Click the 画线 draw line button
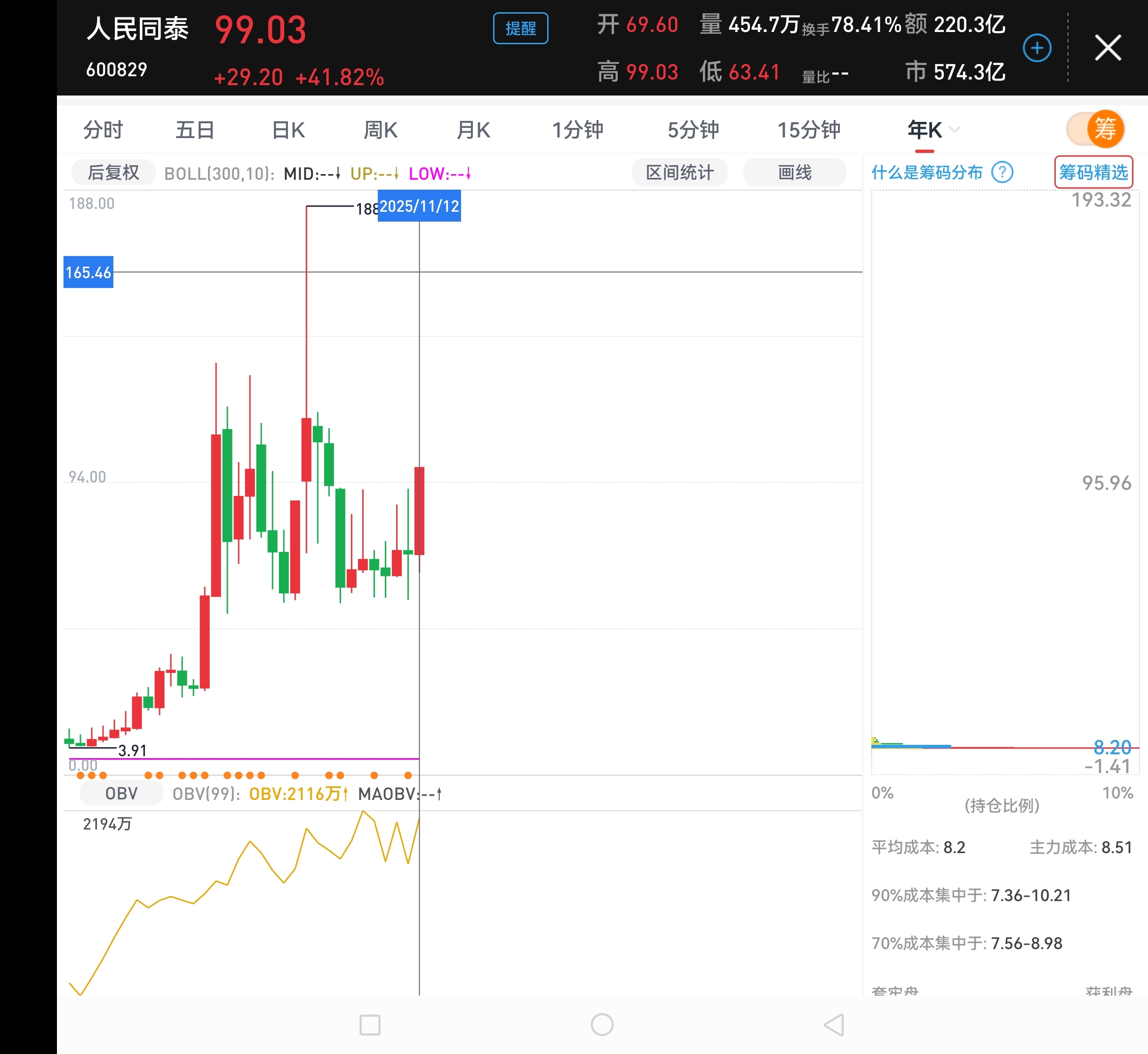 (x=794, y=172)
